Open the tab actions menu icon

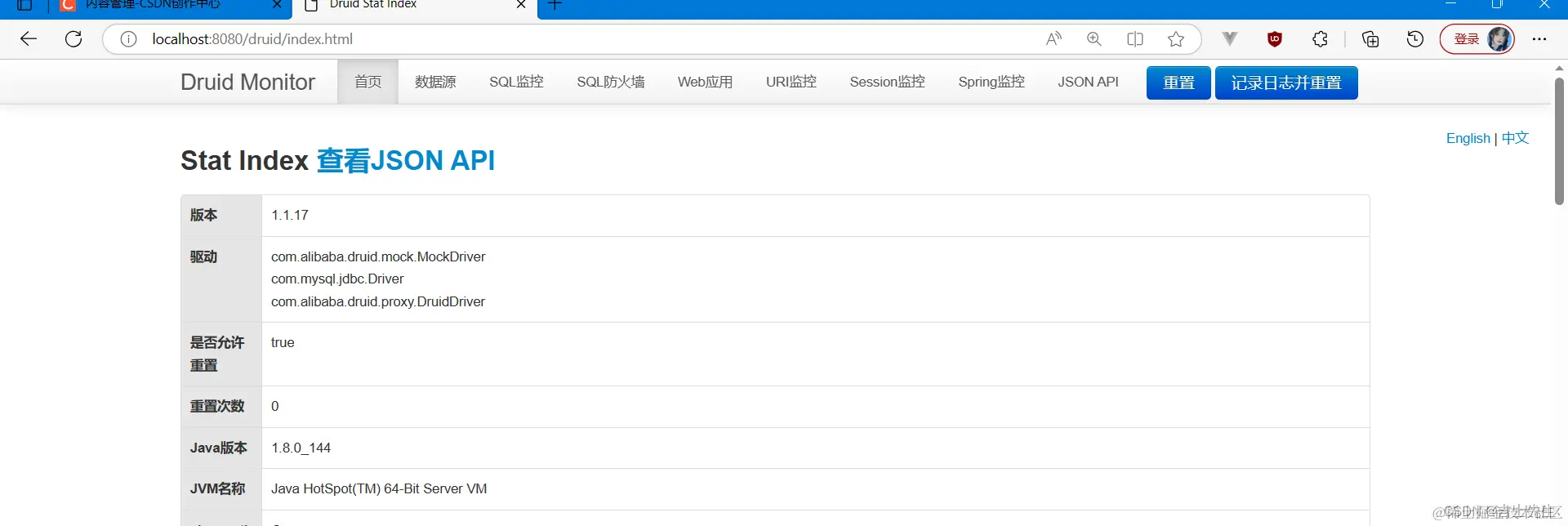tap(24, 5)
